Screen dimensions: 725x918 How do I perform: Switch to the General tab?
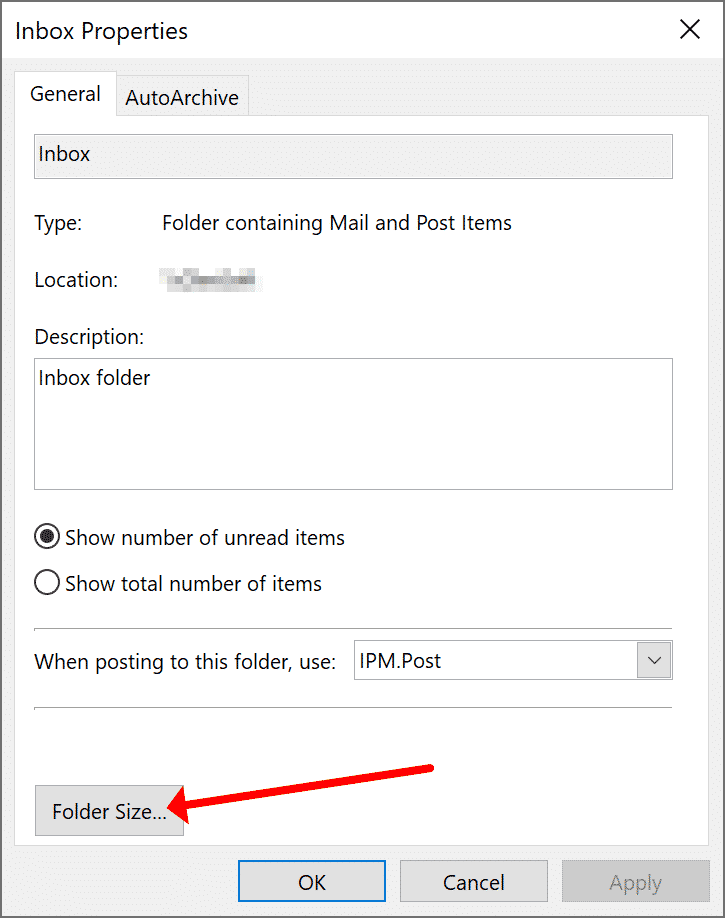click(x=65, y=94)
